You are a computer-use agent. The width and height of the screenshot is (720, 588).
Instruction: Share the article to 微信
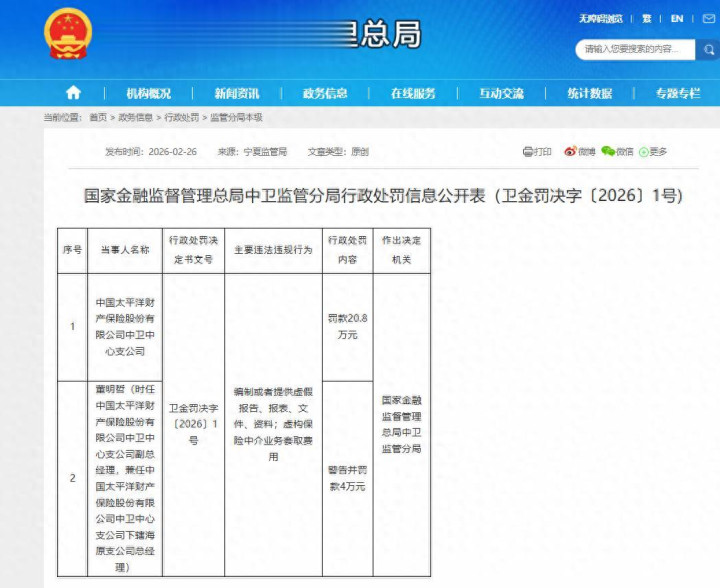[618, 152]
